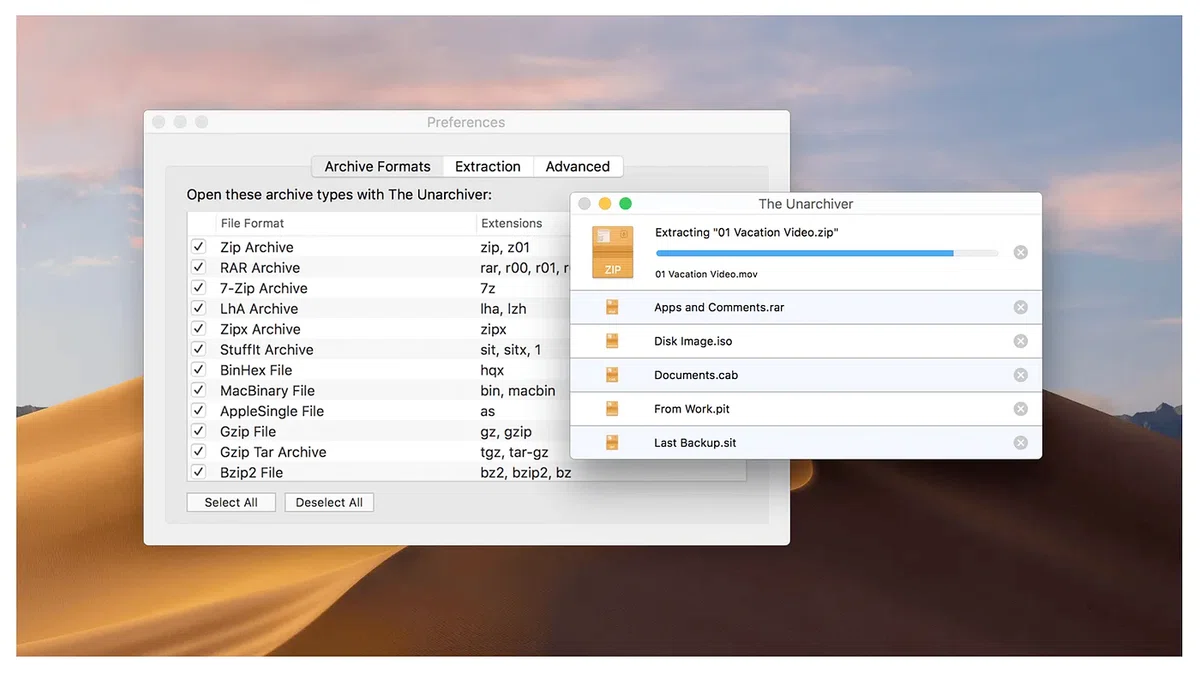Screen dimensions: 1200x673
Task: Click the 'zip, z01' extensions cell
Action: pyautogui.click(x=505, y=247)
